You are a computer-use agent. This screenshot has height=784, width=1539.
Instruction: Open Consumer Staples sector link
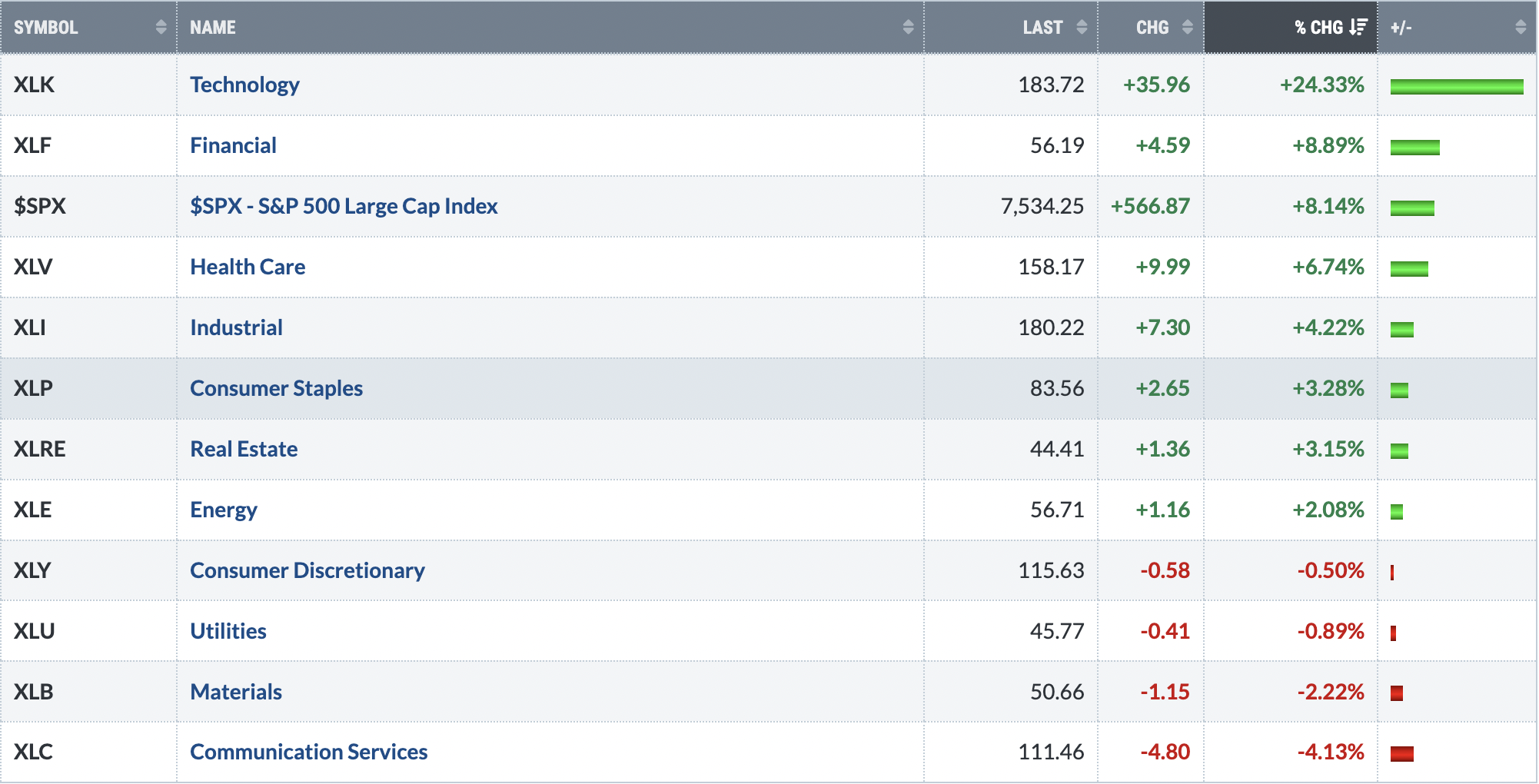point(276,388)
